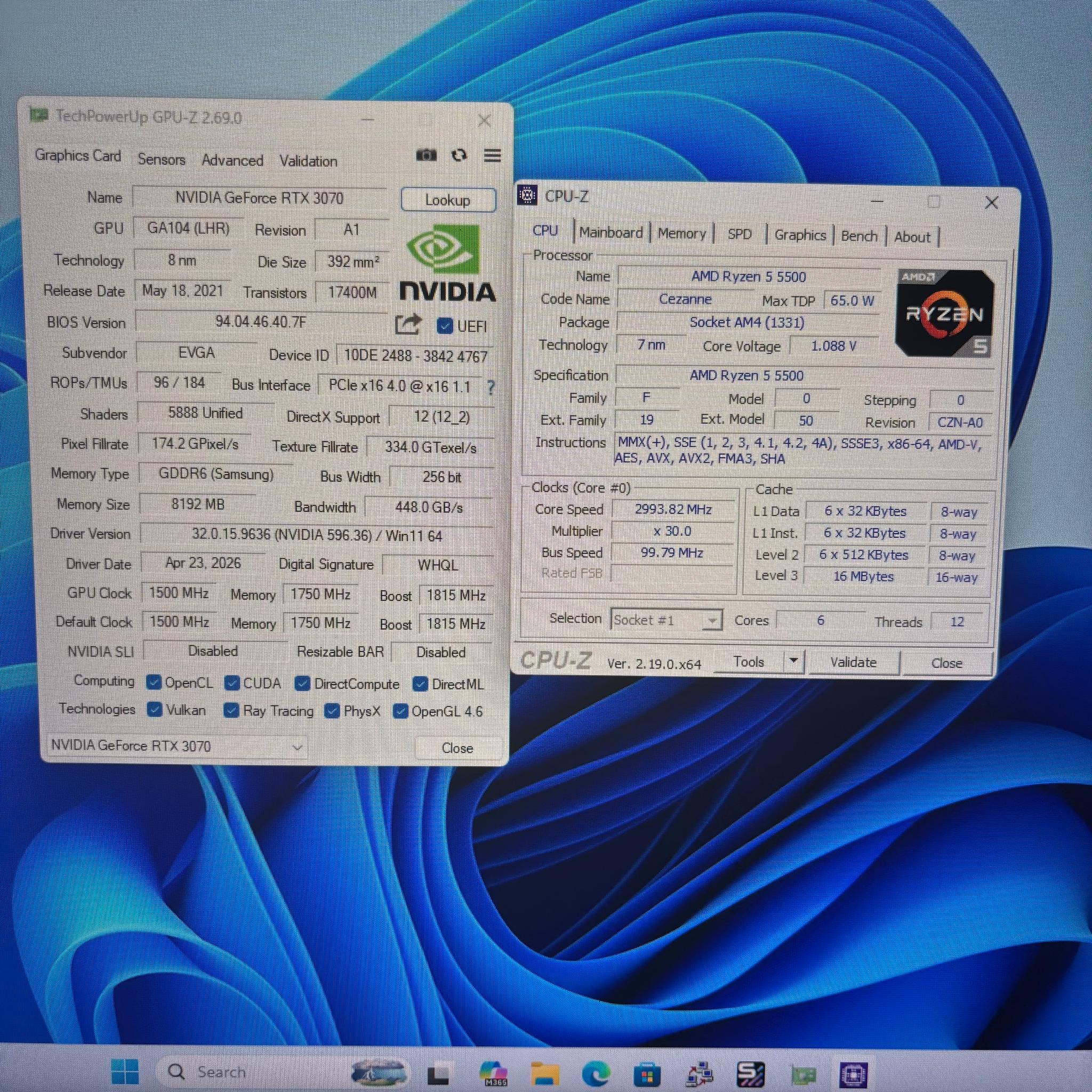1092x1092 pixels.
Task: Open the Memory tab in CPU-Z
Action: coord(681,234)
